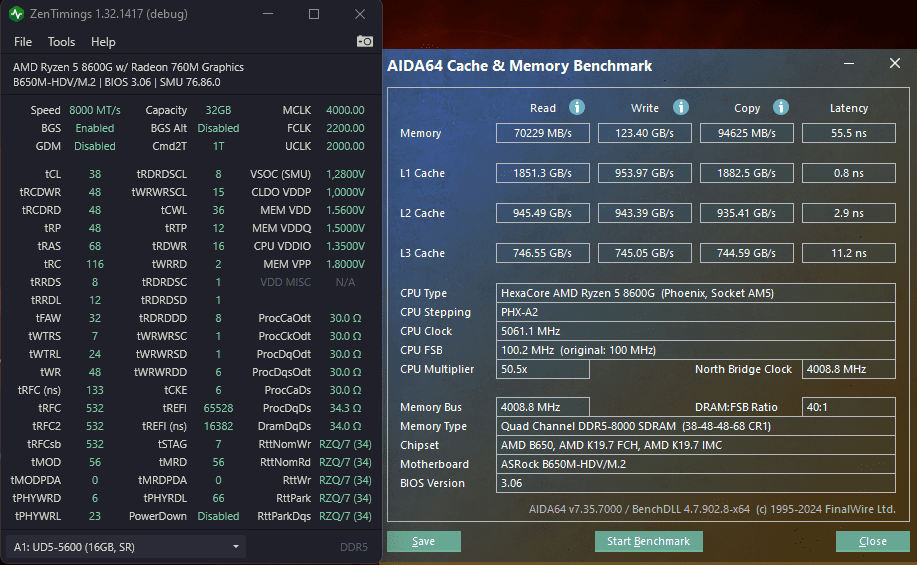Minimize the ZenTimings window
The height and width of the screenshot is (565, 917).
268,13
